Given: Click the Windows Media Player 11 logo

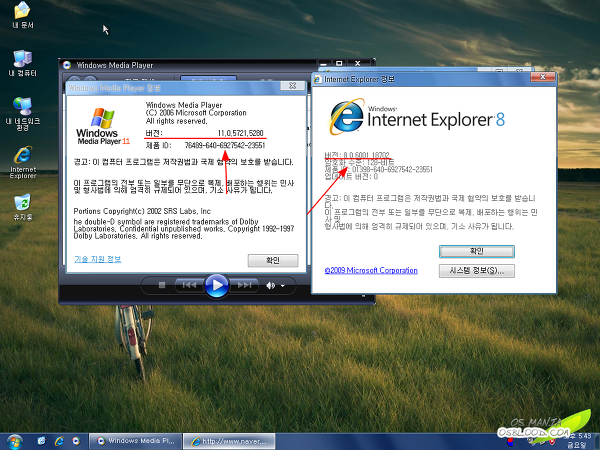Looking at the screenshot, I should click(x=103, y=126).
